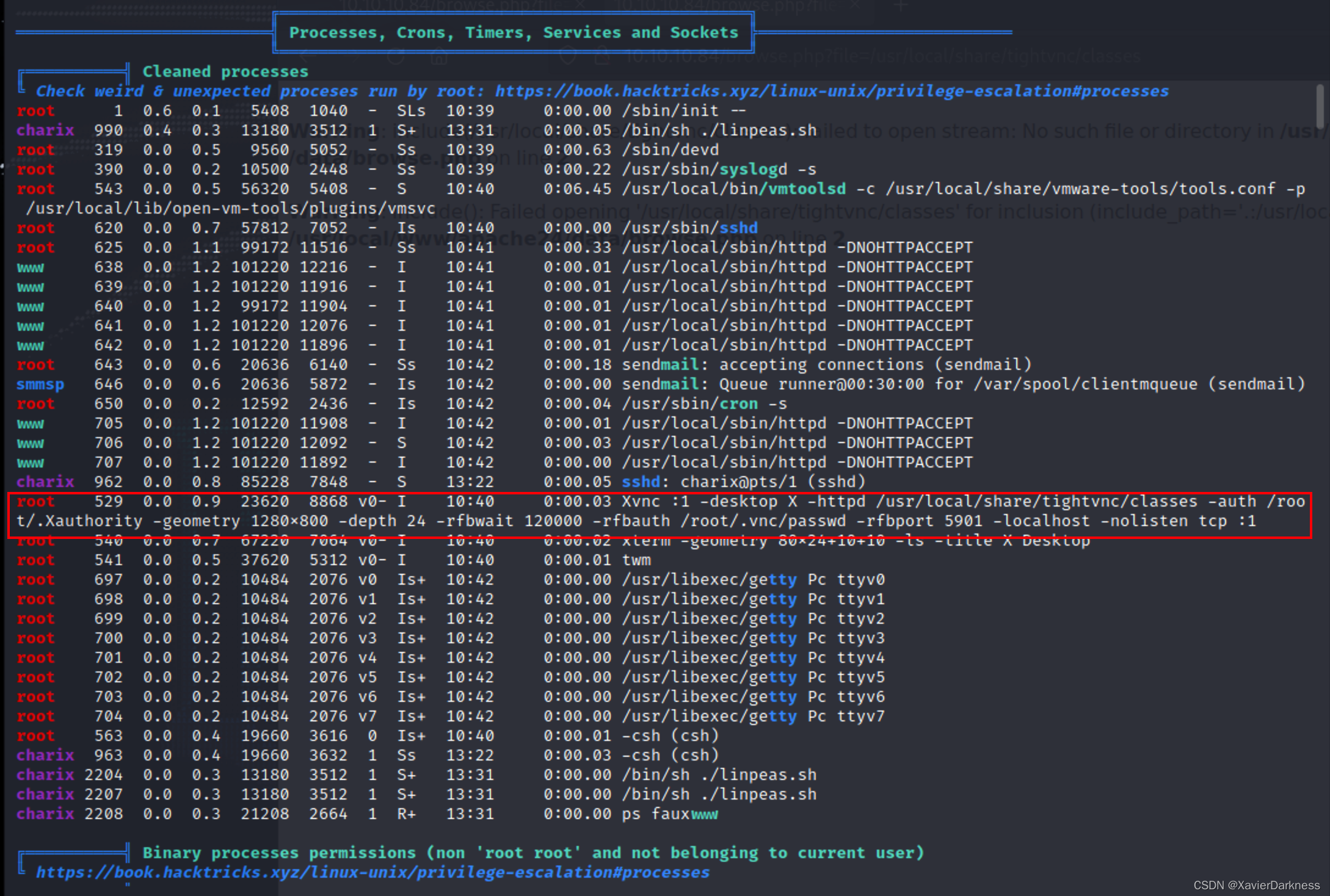1330x896 pixels.
Task: Open hacktricks link under Binary processes permissions
Action: [372, 872]
